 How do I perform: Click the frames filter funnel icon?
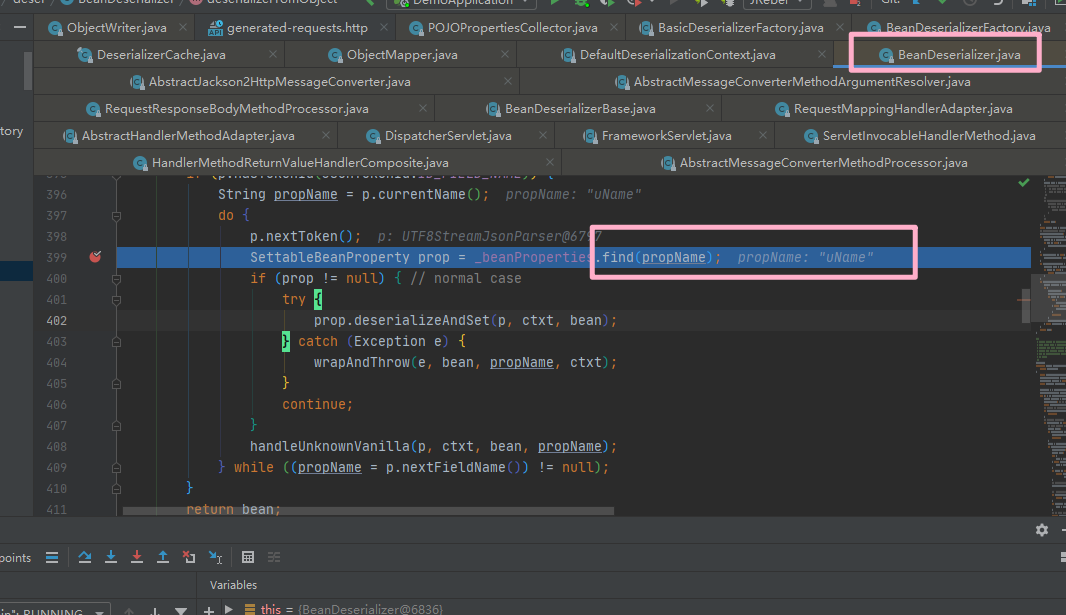(x=181, y=611)
